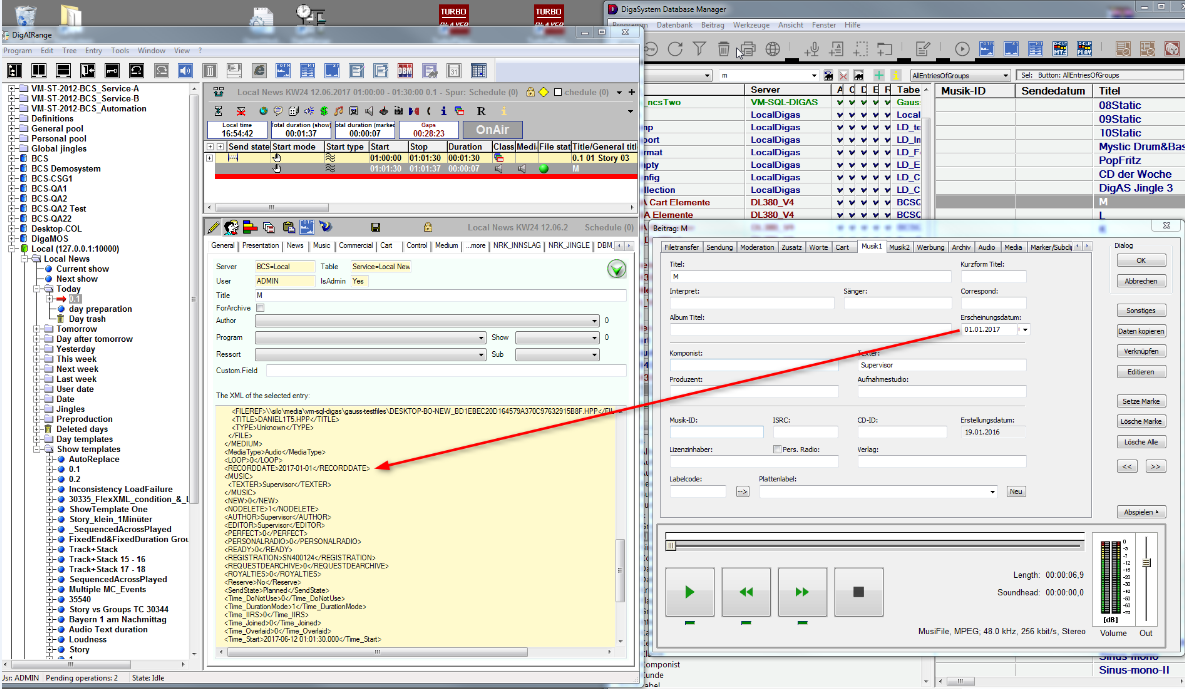1185x689 pixels.
Task: Switch to the Musik2 tab
Action: (x=899, y=247)
